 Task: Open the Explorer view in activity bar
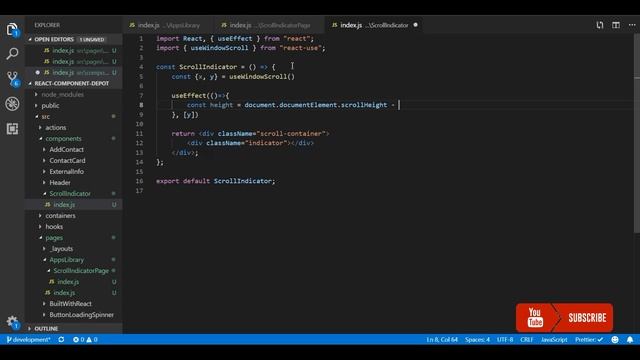[x=12, y=29]
